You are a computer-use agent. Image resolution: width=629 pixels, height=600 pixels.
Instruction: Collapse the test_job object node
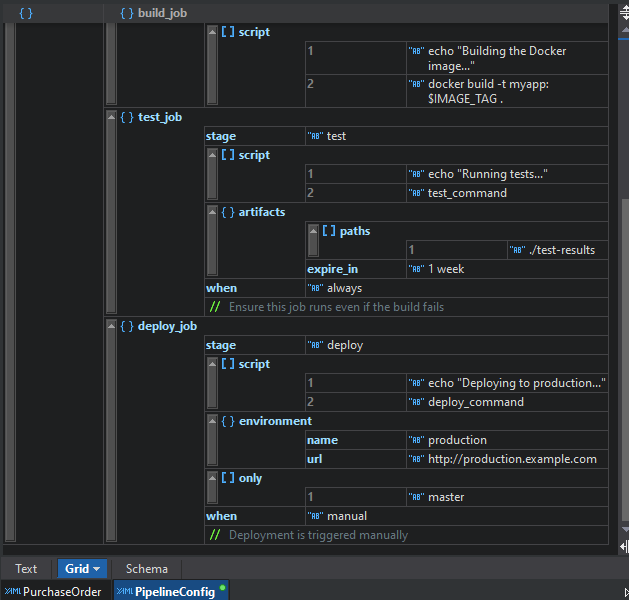pyautogui.click(x=111, y=118)
